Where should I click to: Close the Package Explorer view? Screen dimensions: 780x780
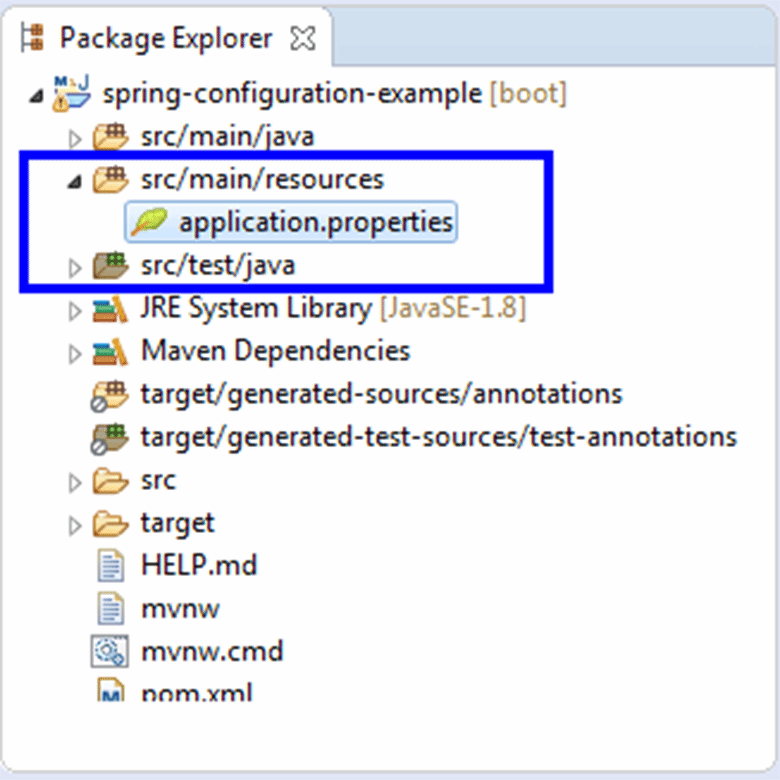(x=302, y=39)
